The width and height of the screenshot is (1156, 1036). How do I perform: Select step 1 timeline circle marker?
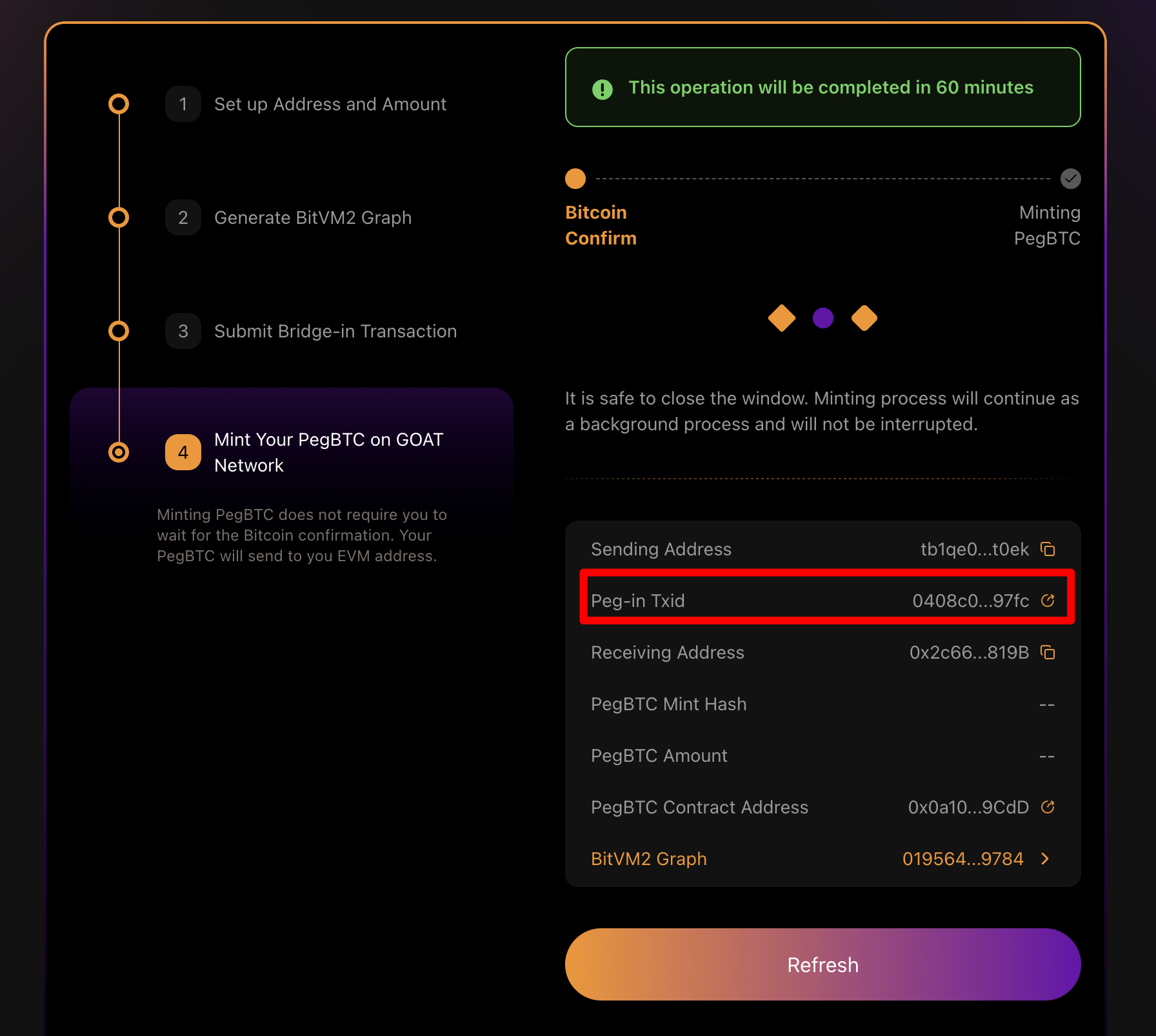tap(119, 104)
